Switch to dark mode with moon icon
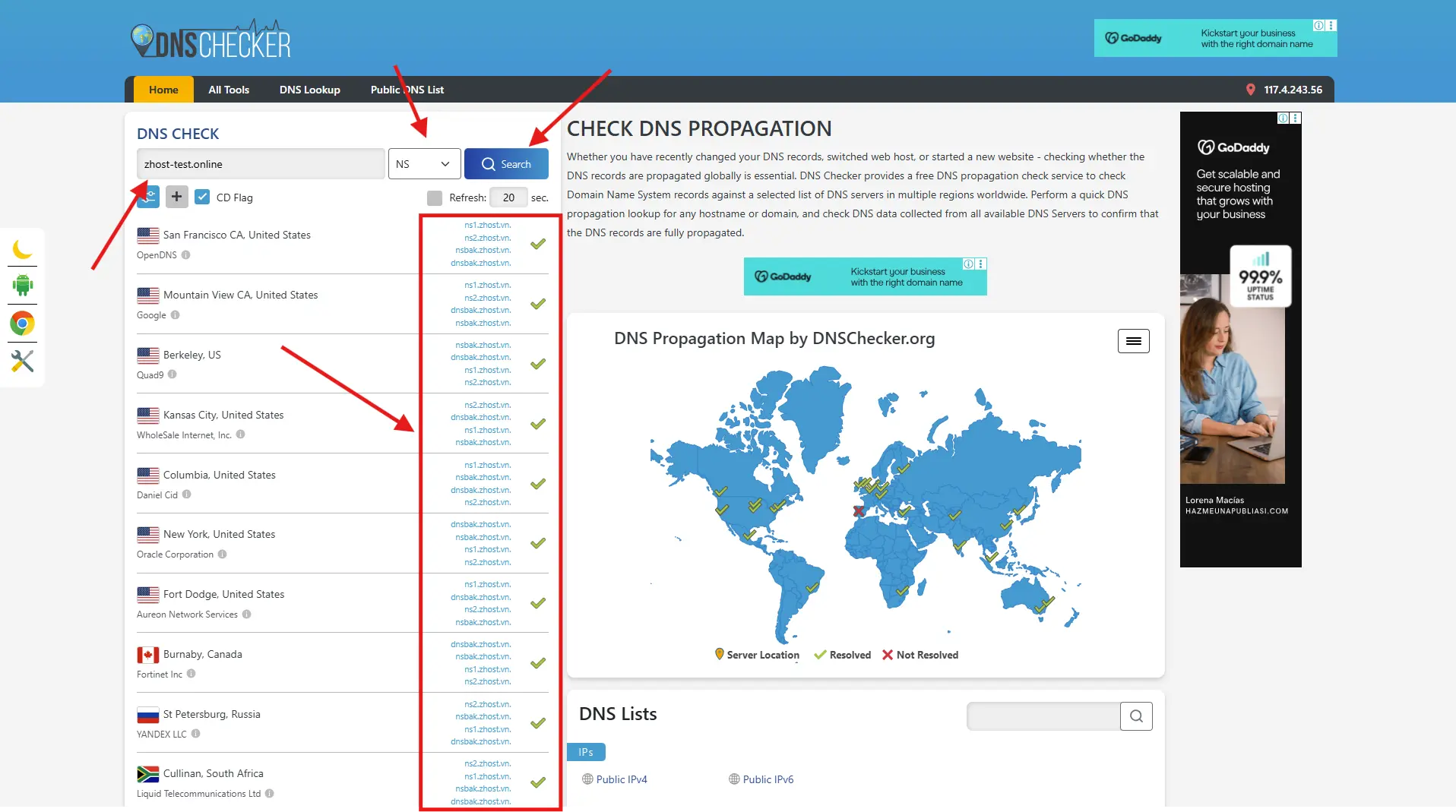Screen dimensions: 1456x812 pos(22,248)
